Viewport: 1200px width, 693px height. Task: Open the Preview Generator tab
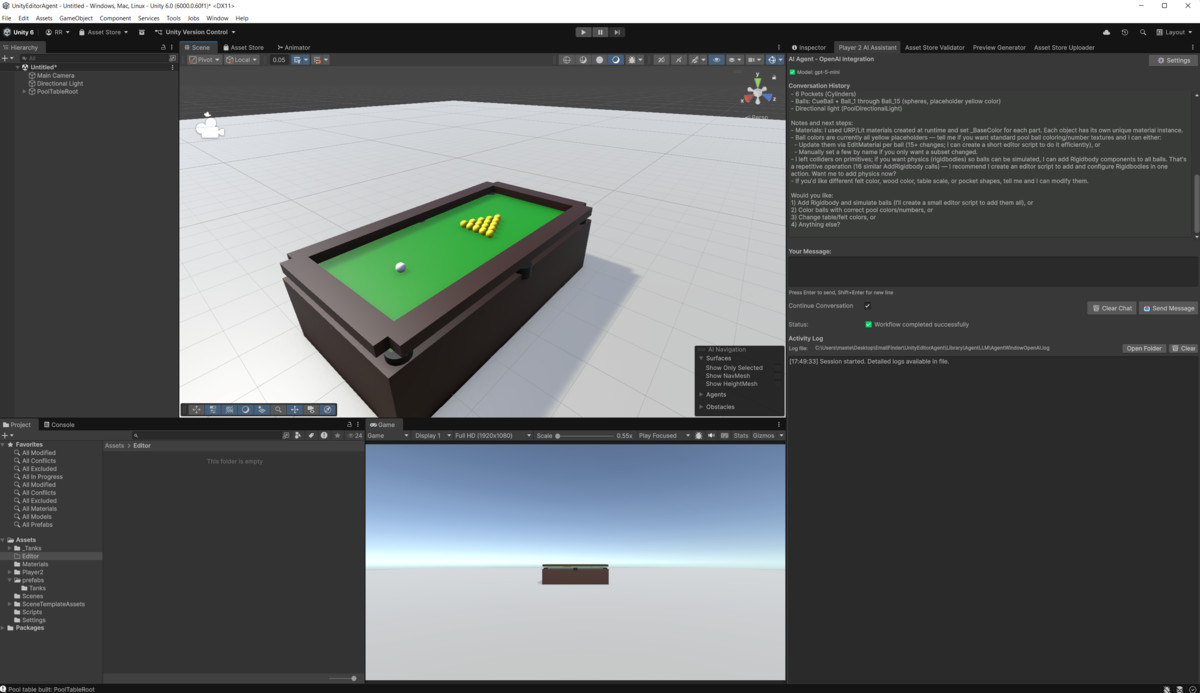(999, 47)
